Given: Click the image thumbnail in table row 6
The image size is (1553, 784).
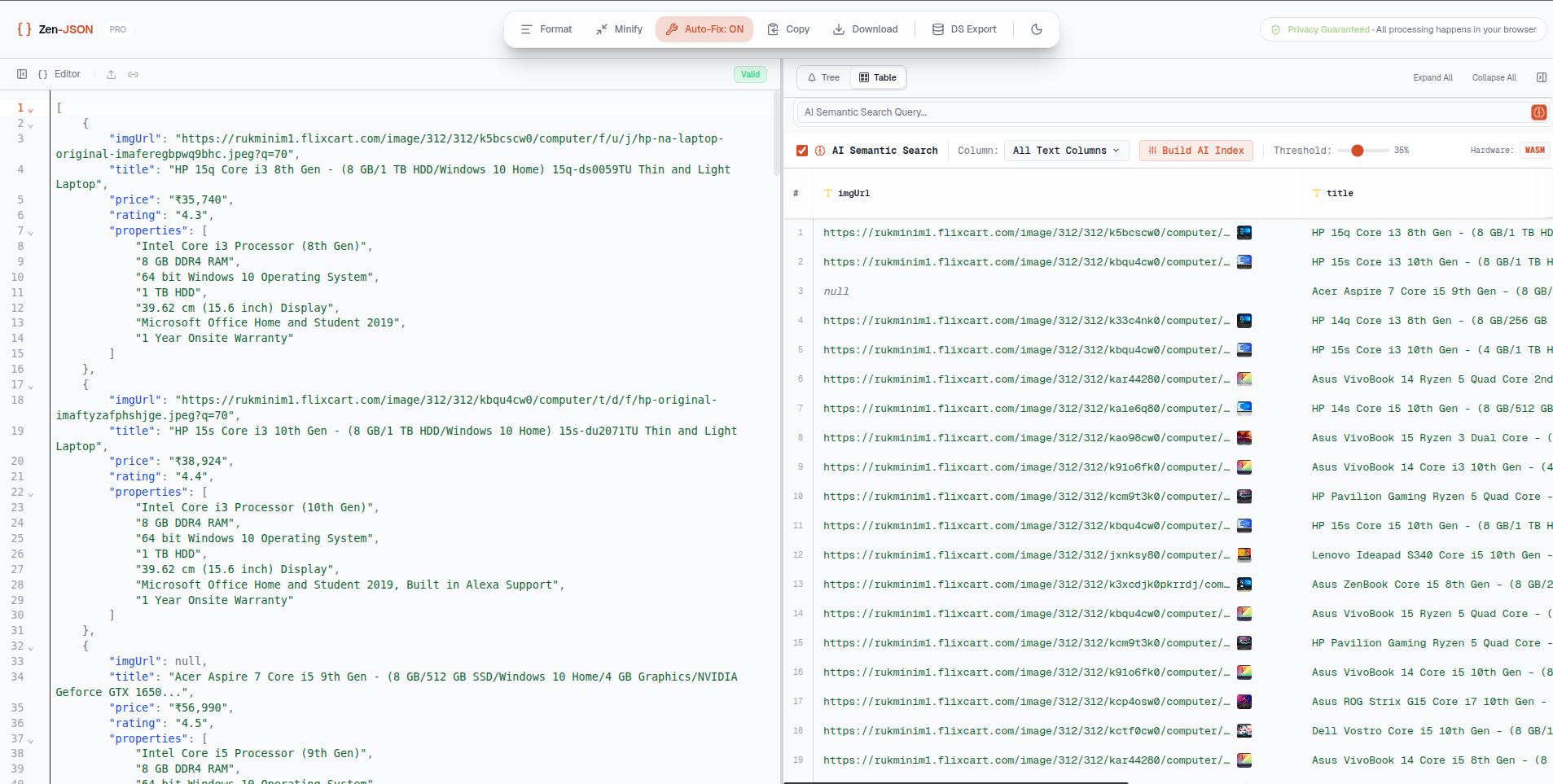Looking at the screenshot, I should pos(1244,379).
